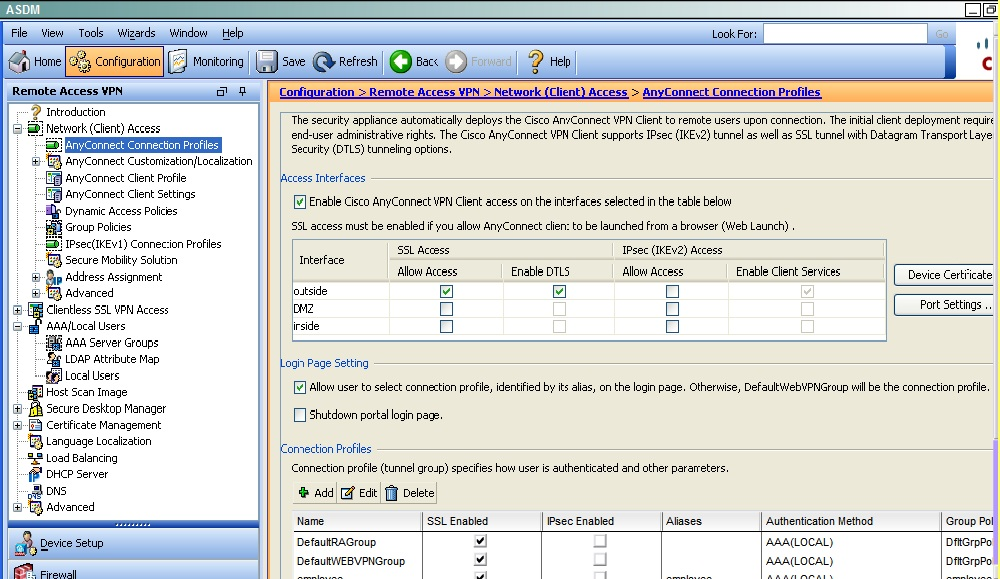Check SSL Allow Access for inside
Image resolution: width=1000 pixels, height=579 pixels.
click(446, 326)
